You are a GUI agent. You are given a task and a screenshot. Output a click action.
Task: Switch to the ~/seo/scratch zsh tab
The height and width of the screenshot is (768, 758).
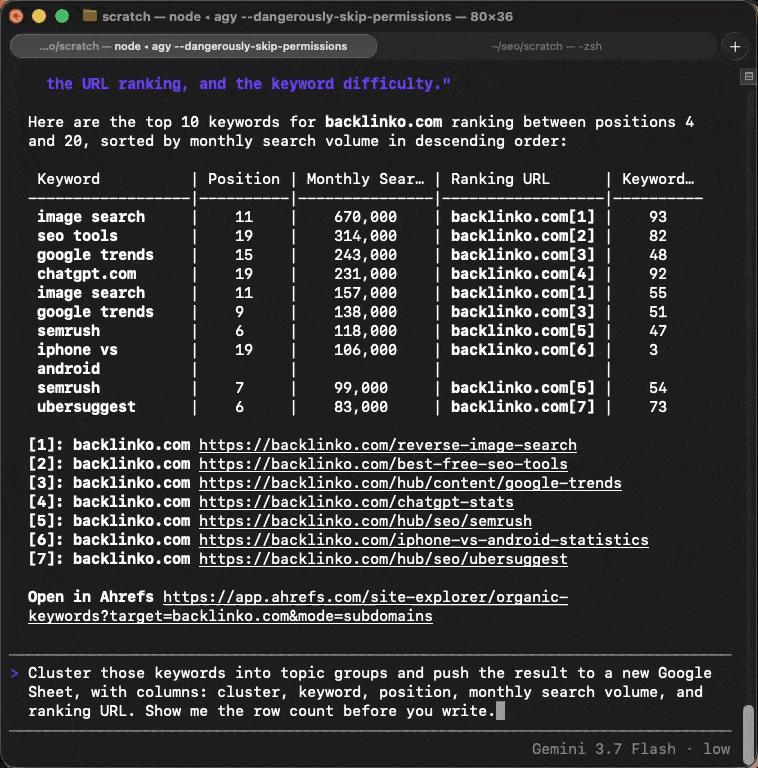pos(546,47)
